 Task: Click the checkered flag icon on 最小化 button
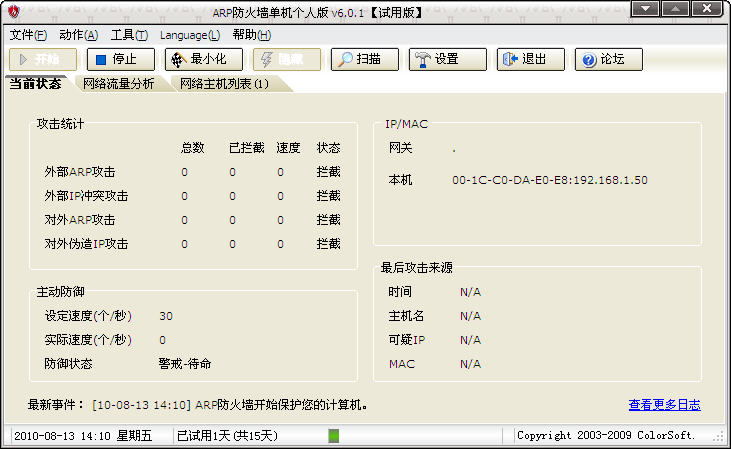179,60
